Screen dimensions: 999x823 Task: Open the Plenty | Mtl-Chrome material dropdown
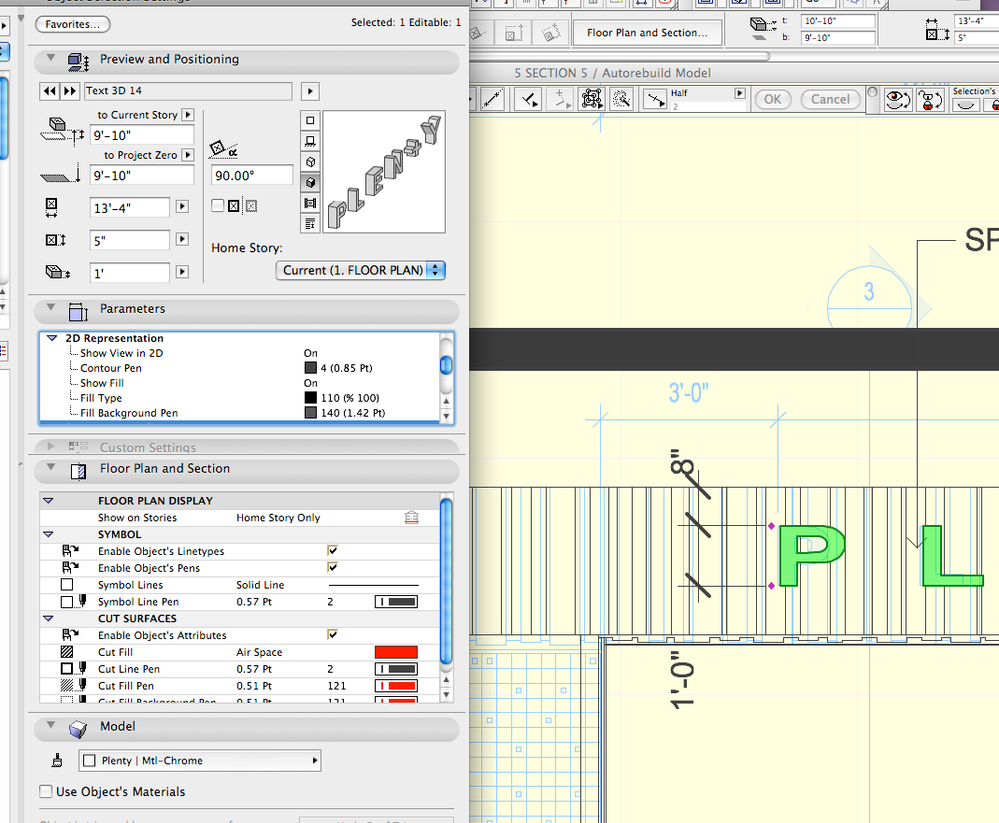point(200,761)
